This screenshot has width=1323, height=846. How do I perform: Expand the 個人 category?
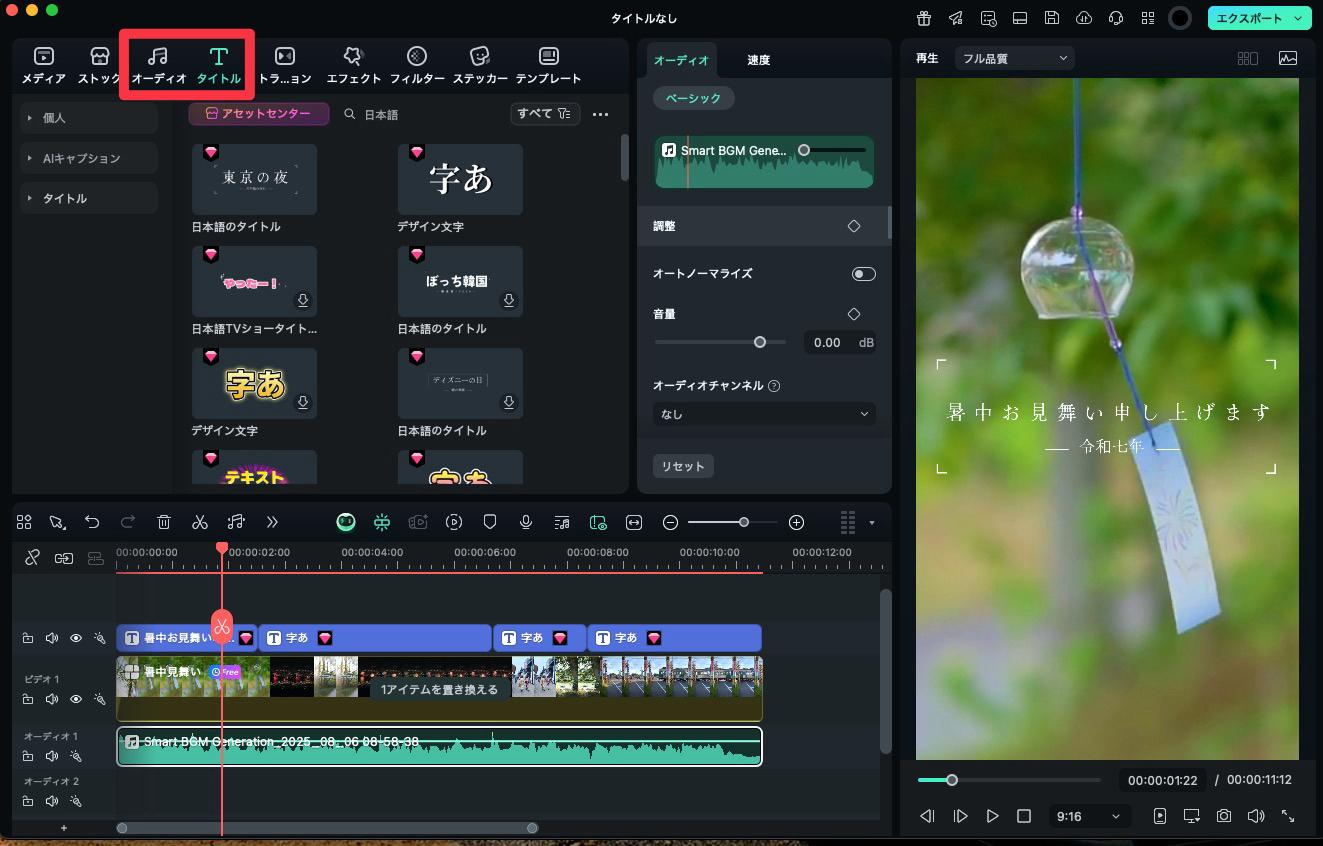(x=88, y=118)
